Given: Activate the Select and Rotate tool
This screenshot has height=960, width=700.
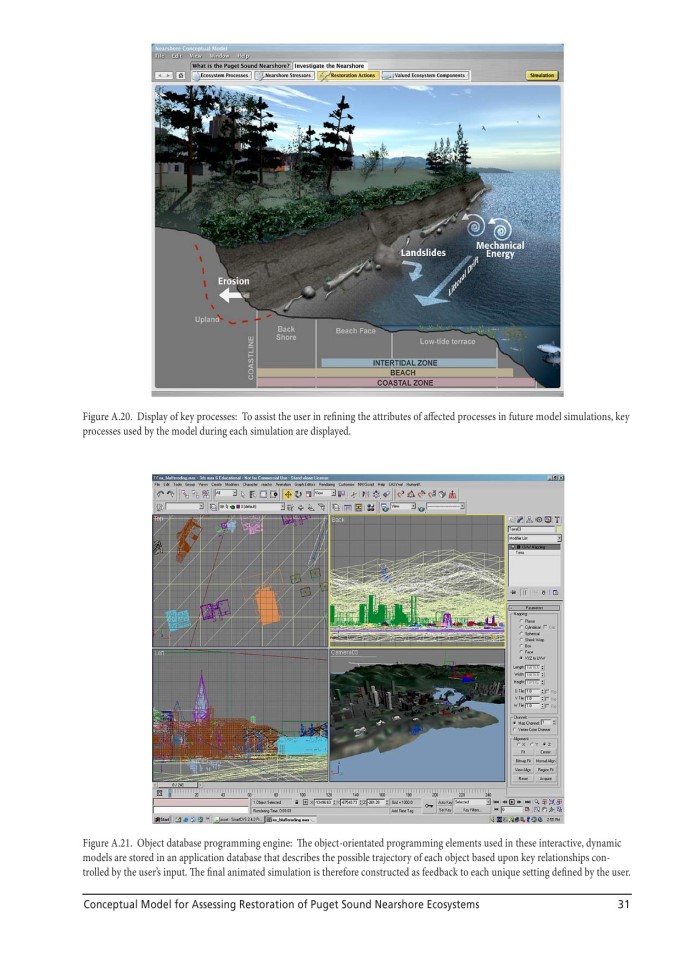Looking at the screenshot, I should pos(298,495).
